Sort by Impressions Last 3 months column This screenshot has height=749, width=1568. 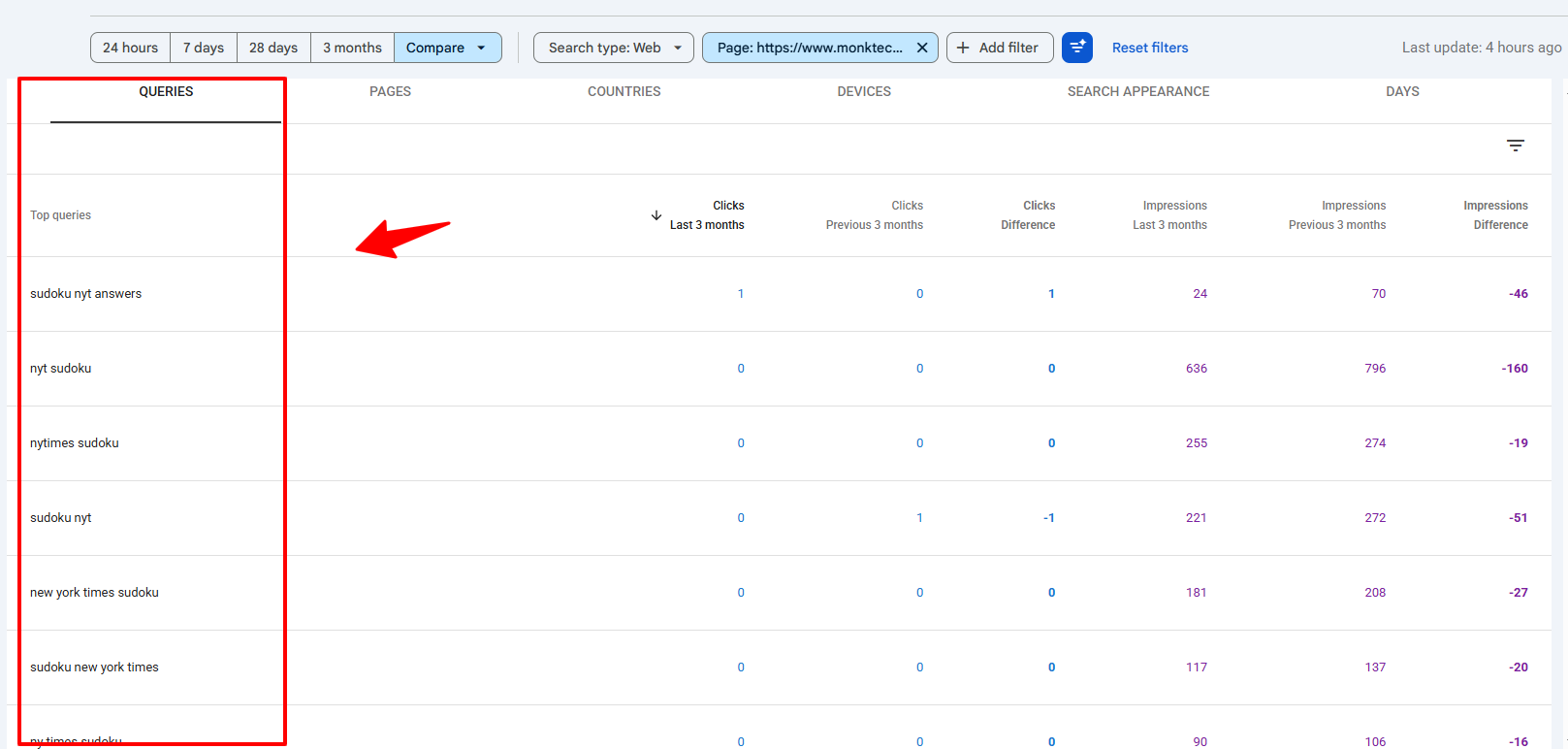(1169, 215)
